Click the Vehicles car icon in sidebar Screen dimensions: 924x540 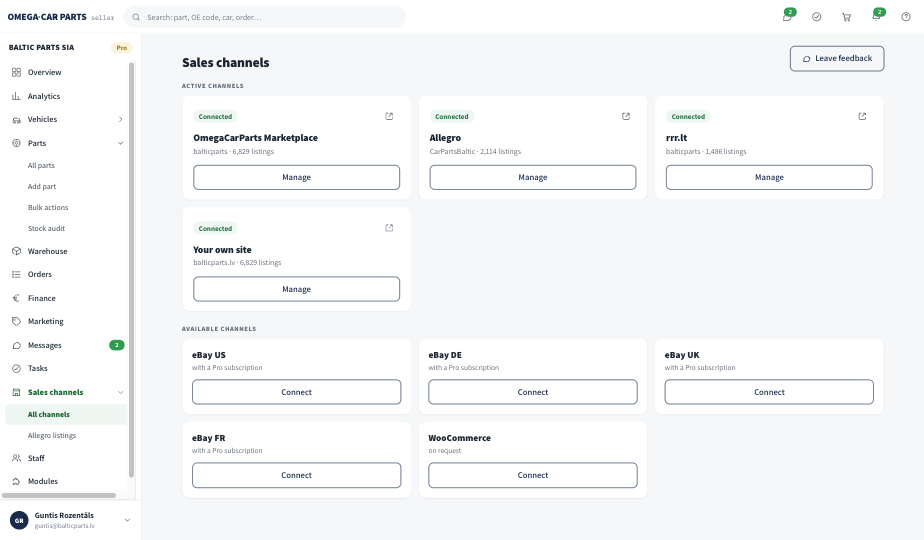[16, 120]
